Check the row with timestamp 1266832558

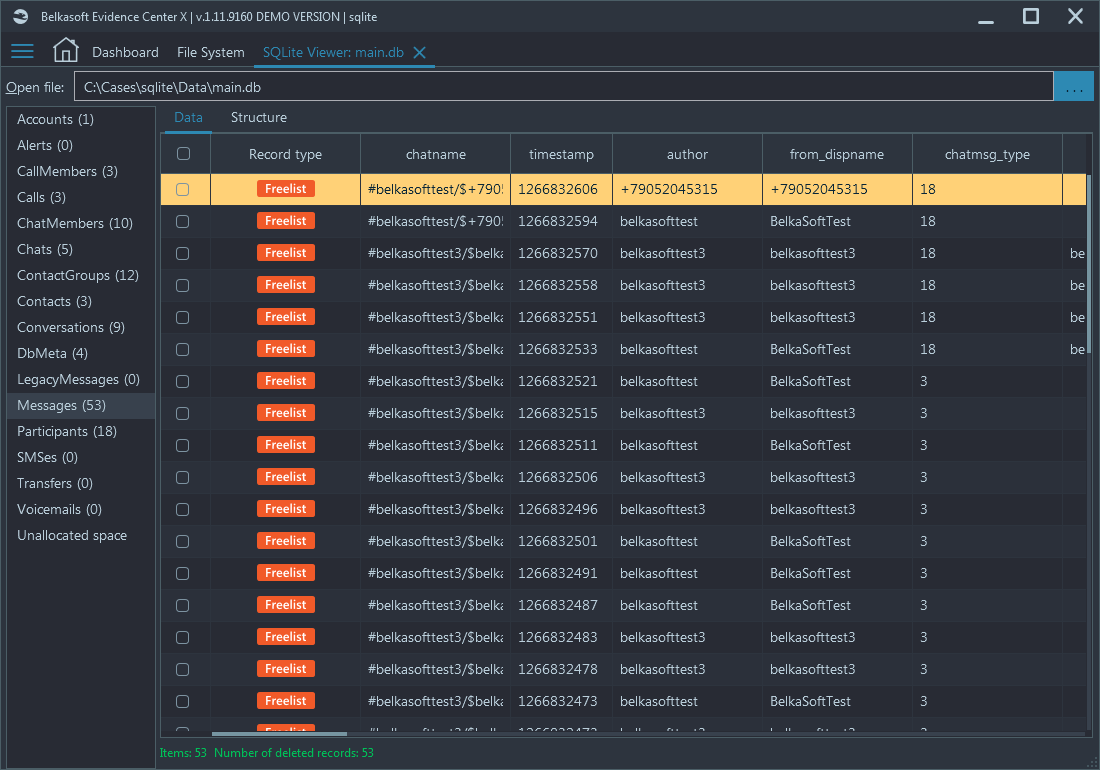[182, 285]
